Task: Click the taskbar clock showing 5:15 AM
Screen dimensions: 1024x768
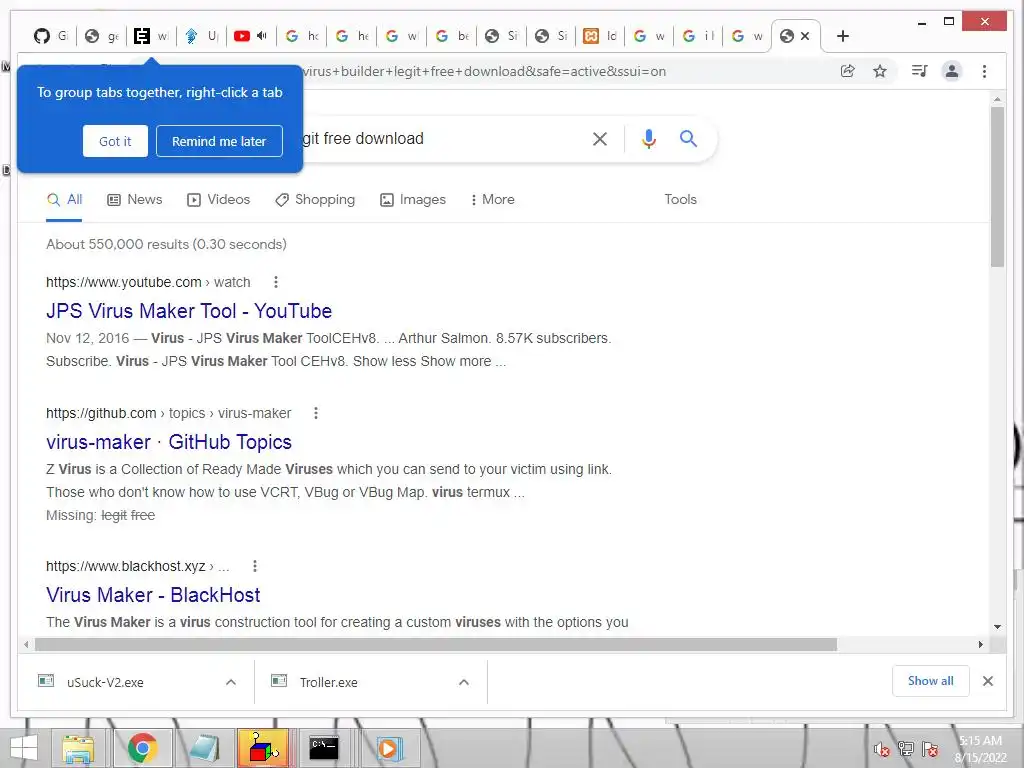Action: point(980,749)
